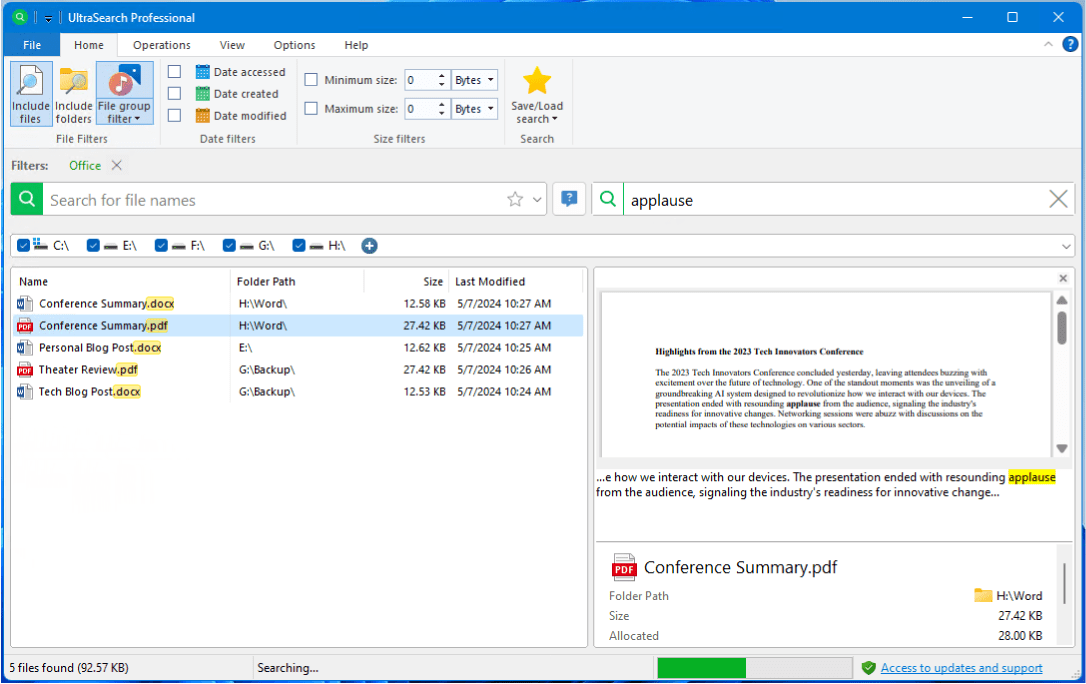Expand the drive list chevron

pyautogui.click(x=1066, y=246)
